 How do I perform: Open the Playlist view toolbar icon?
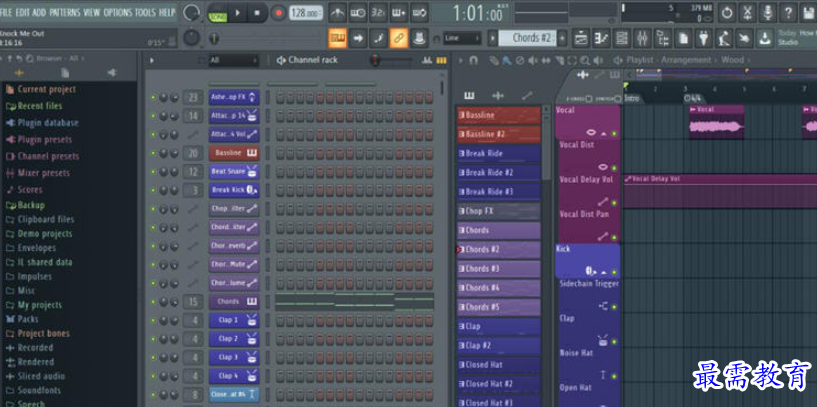(x=581, y=38)
